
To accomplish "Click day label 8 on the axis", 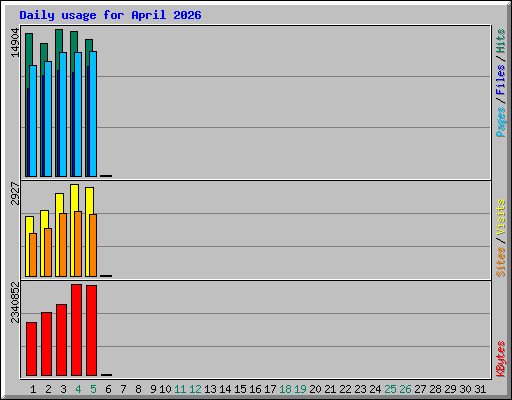I will pyautogui.click(x=138, y=389).
